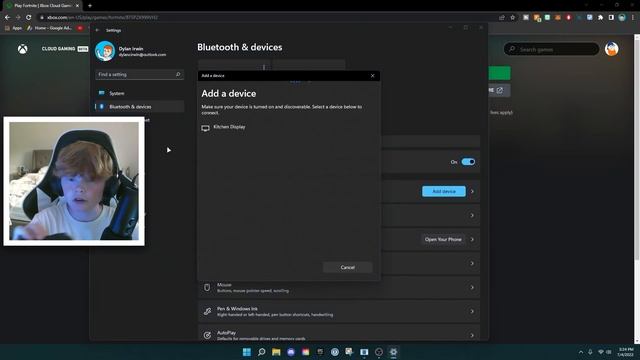640x360 pixels.
Task: Click the Chrome profile avatar in toolbar
Action: (622, 18)
